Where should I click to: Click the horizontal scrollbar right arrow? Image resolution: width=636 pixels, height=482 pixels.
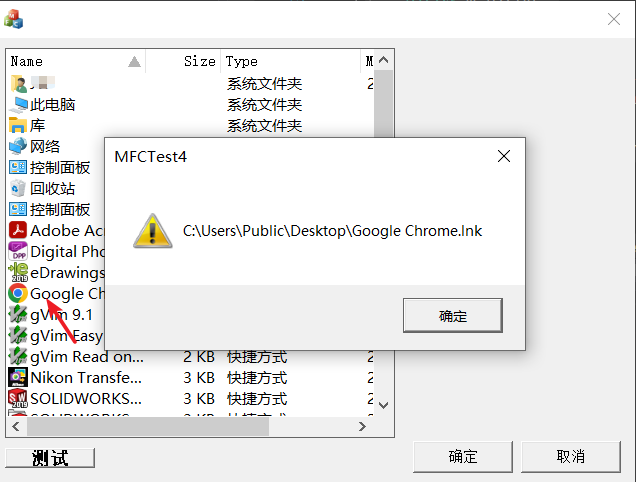(x=362, y=426)
